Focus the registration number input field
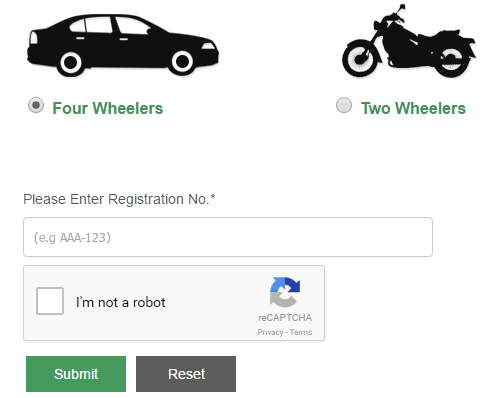The width and height of the screenshot is (485, 398). click(228, 237)
